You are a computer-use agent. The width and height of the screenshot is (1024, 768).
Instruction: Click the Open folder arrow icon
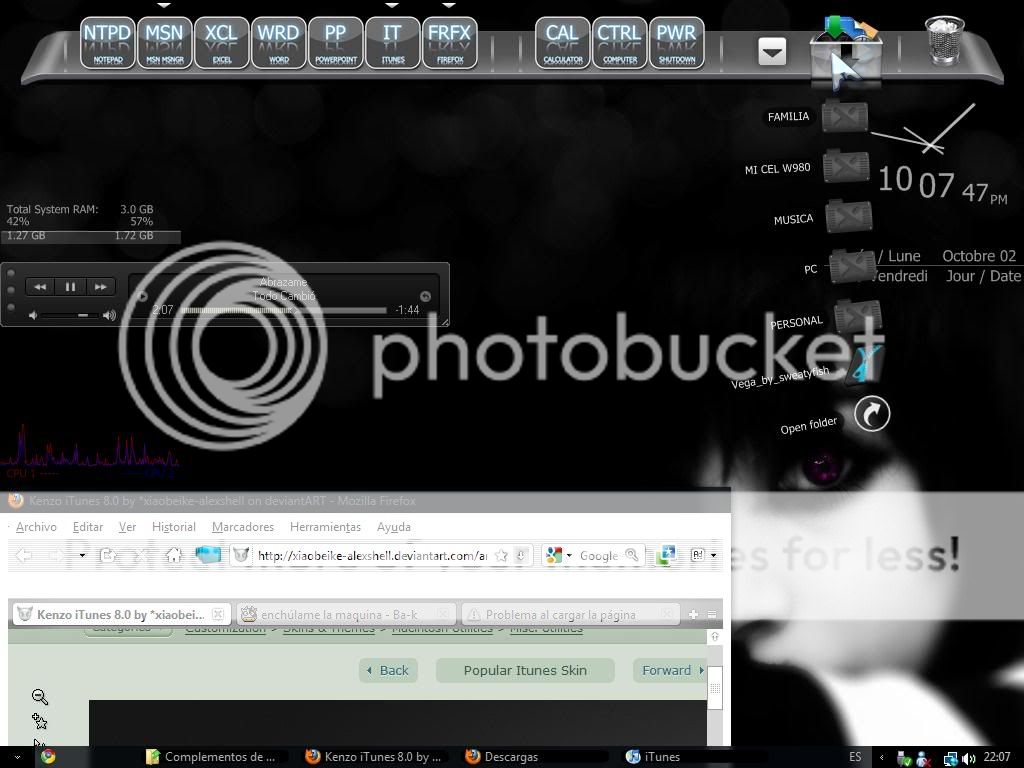click(872, 413)
